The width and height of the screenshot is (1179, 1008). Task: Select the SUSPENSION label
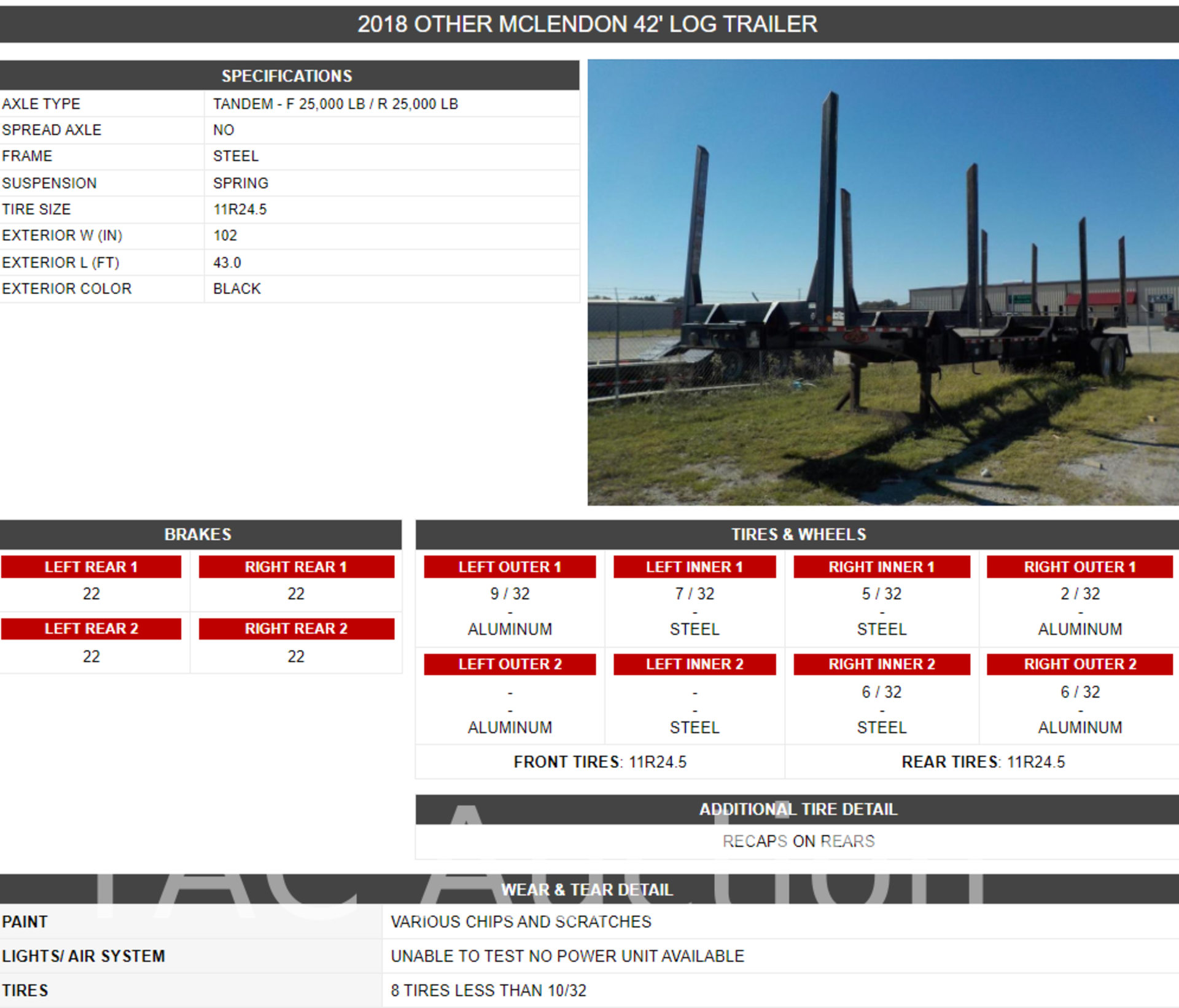pos(49,183)
